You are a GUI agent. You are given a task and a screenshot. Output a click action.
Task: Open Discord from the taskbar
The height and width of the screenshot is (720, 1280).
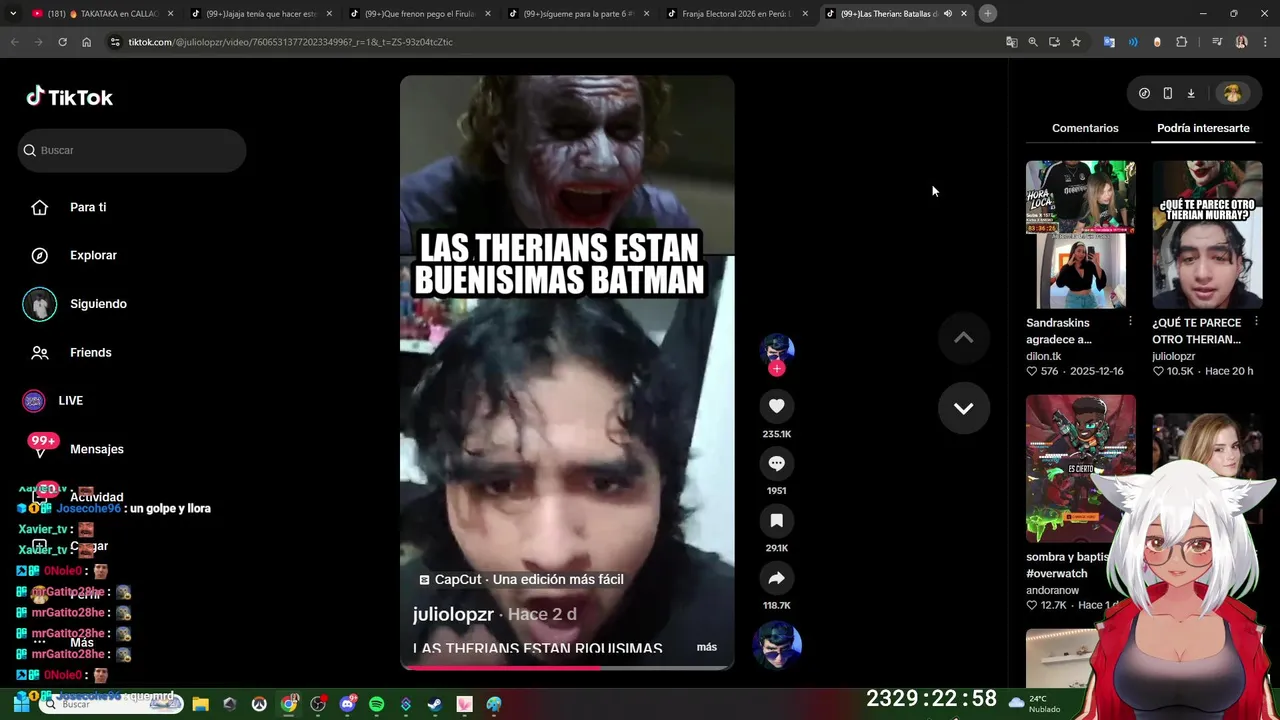[347, 704]
